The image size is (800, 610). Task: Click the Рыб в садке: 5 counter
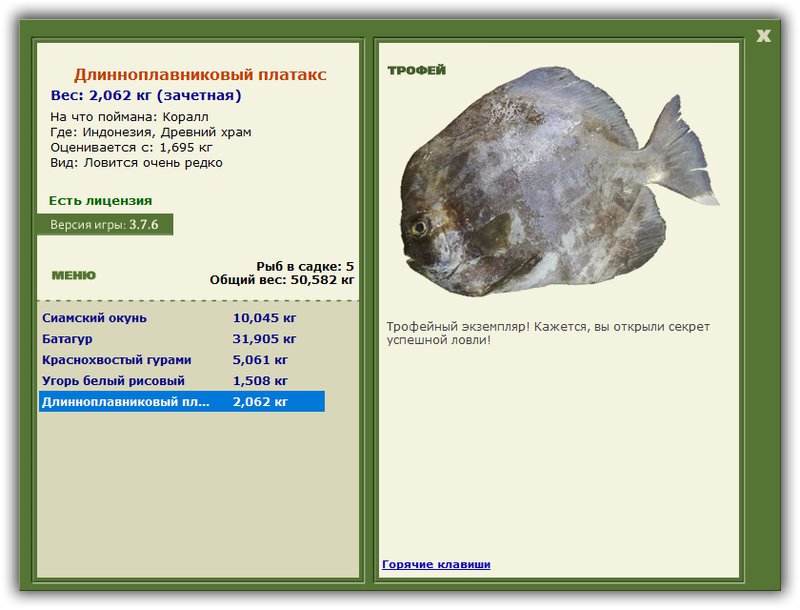tap(305, 266)
